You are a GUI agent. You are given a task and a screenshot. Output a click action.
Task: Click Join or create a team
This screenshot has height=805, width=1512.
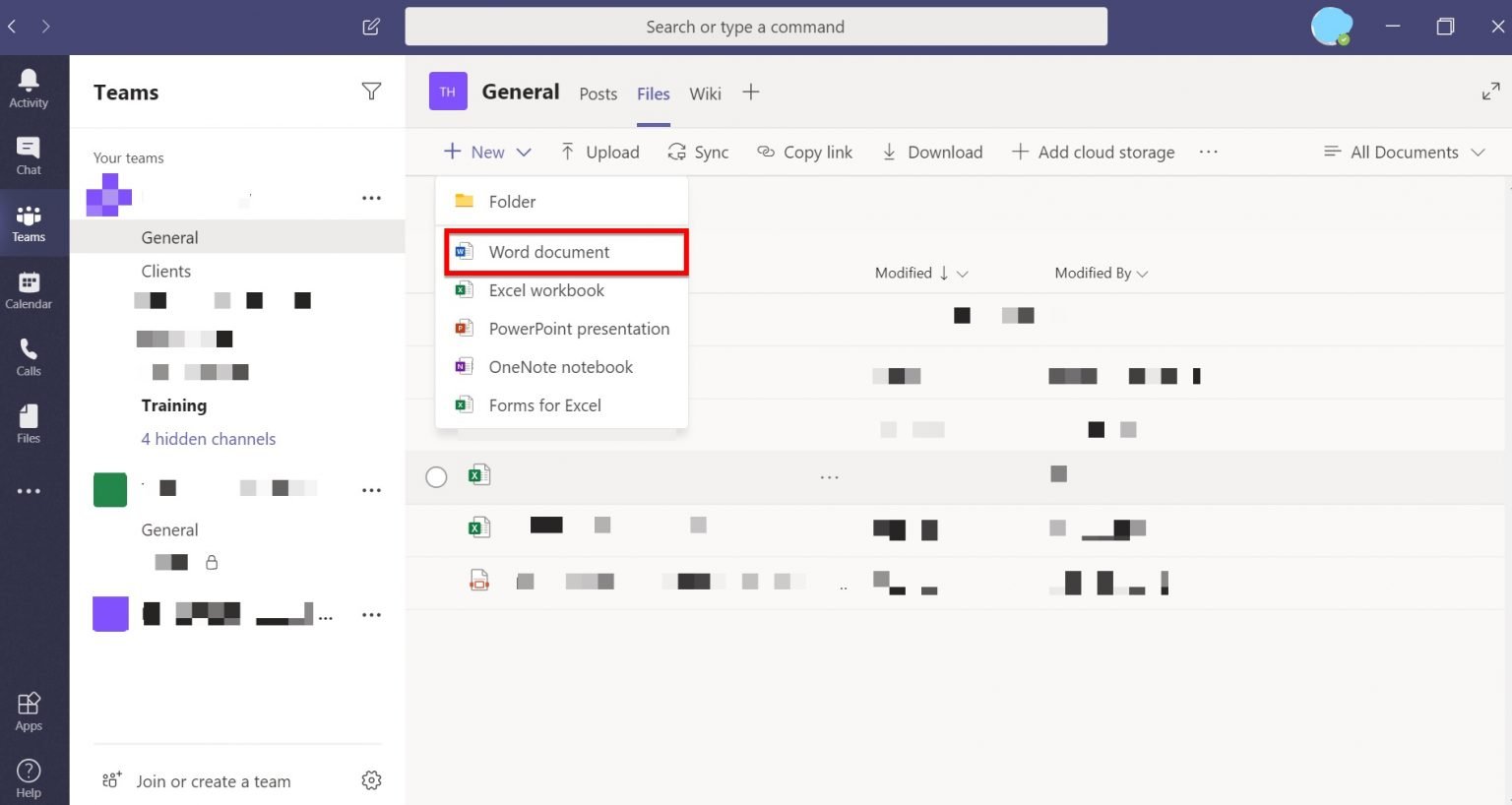click(x=196, y=781)
